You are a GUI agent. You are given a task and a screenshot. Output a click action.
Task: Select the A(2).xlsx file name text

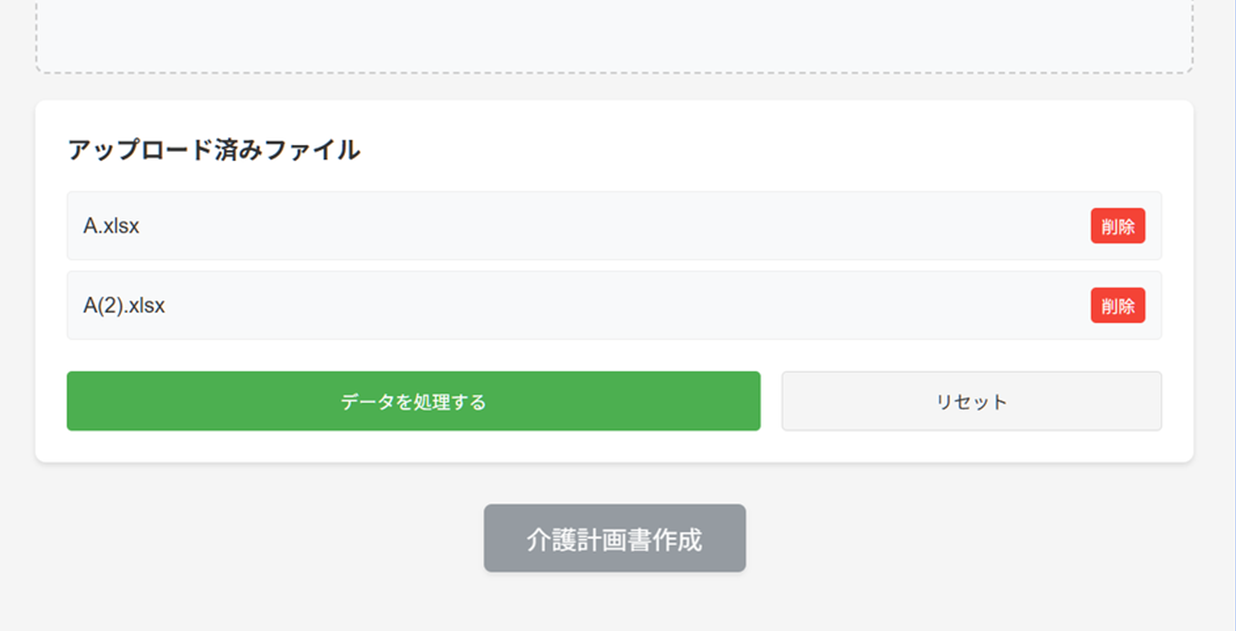click(x=124, y=306)
